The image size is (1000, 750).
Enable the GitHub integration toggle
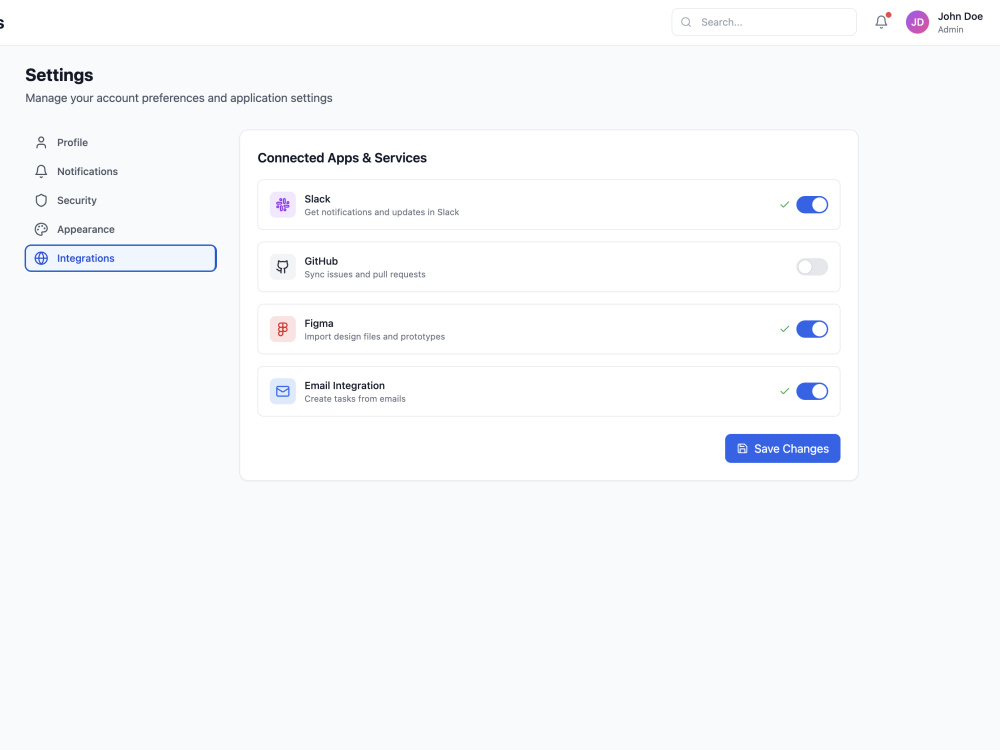coord(812,267)
